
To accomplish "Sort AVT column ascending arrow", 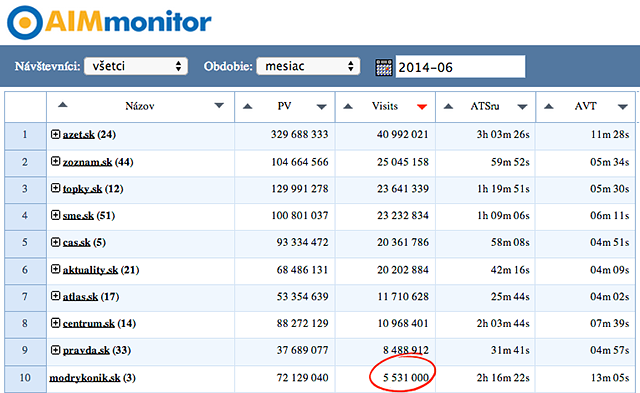I will point(549,107).
